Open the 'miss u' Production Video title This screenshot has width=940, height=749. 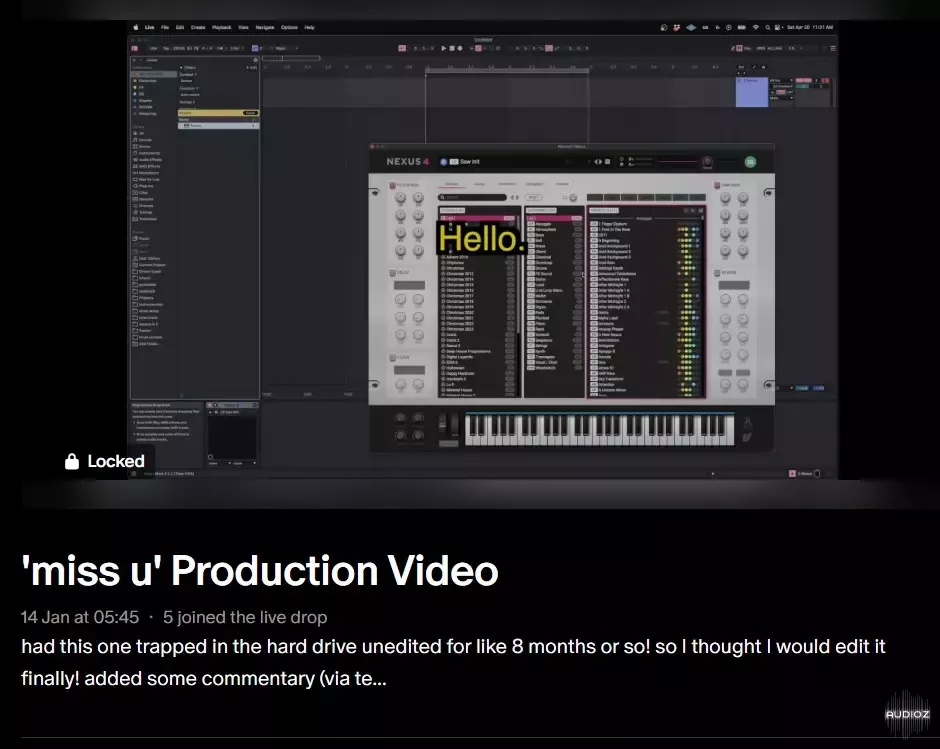point(260,570)
